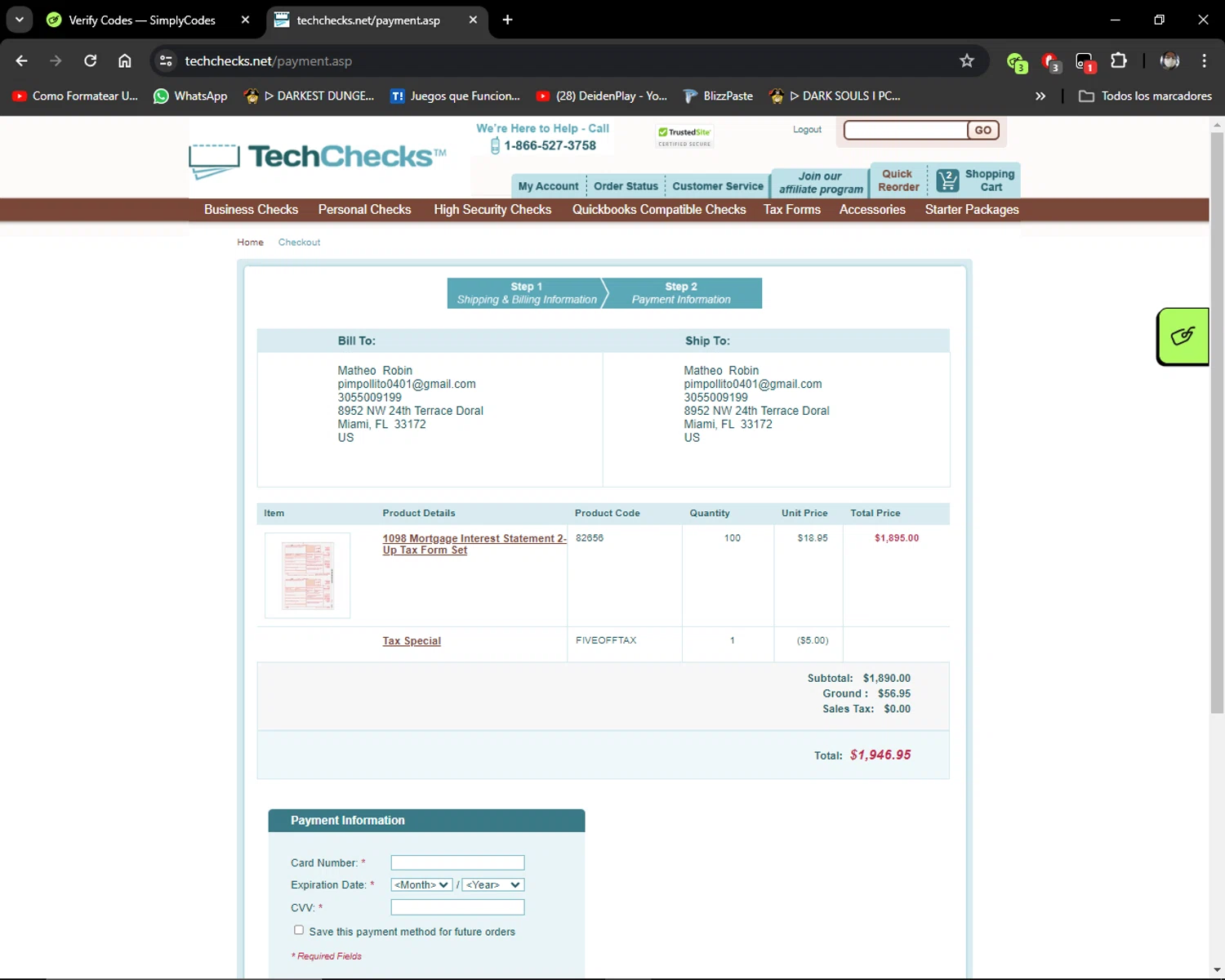Click the CVV input field
1225x980 pixels.
click(457, 906)
